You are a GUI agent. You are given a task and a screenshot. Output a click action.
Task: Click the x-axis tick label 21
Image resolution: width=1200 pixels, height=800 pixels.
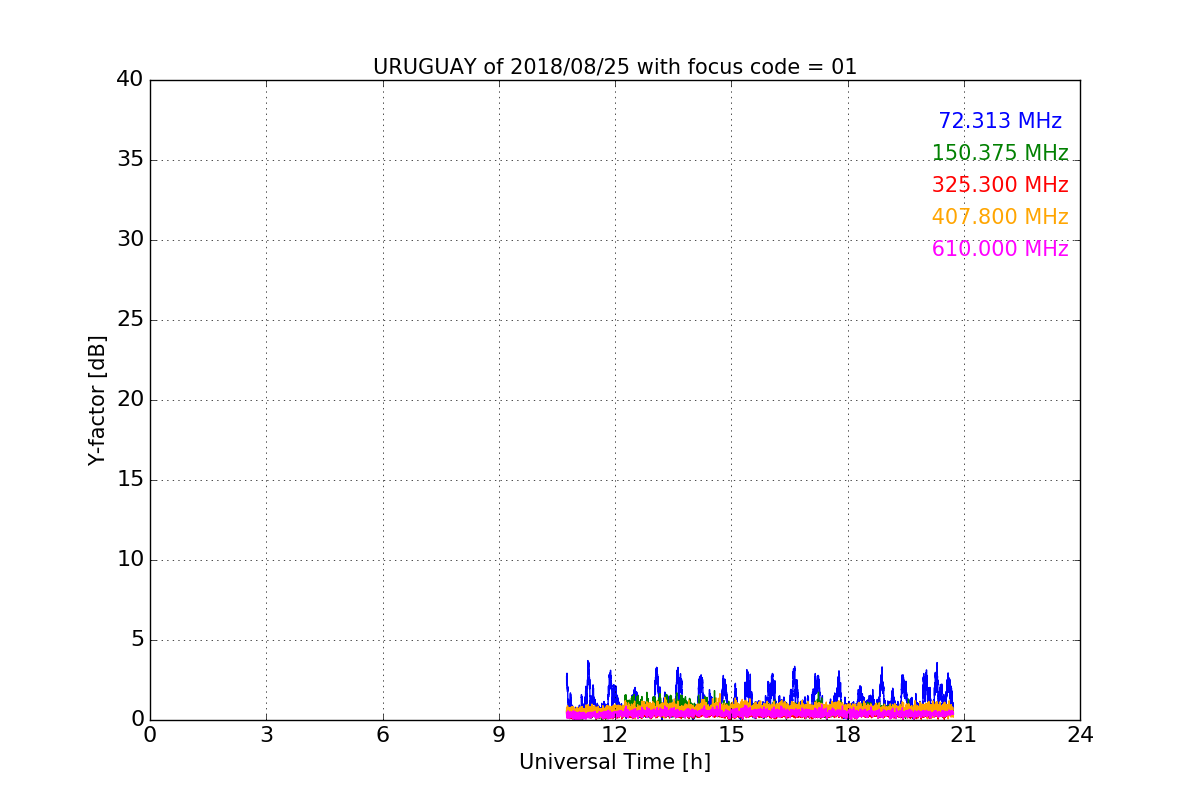[x=964, y=735]
